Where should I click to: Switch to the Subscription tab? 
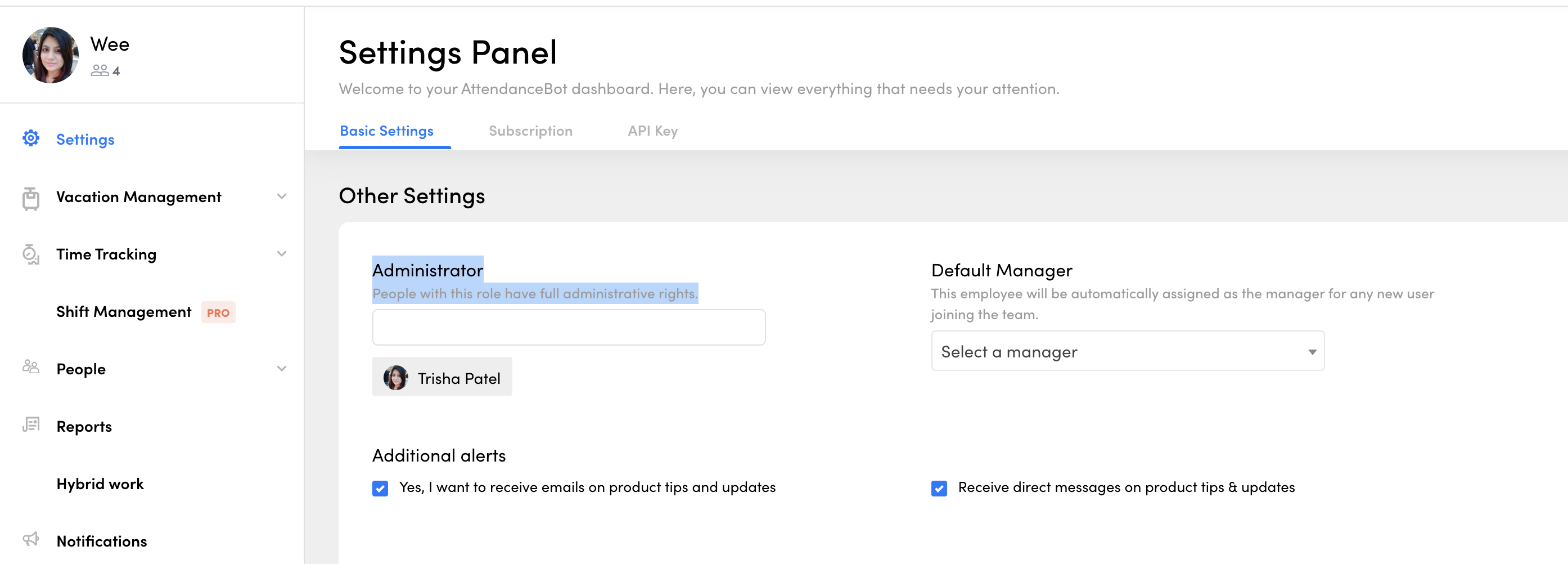point(530,131)
